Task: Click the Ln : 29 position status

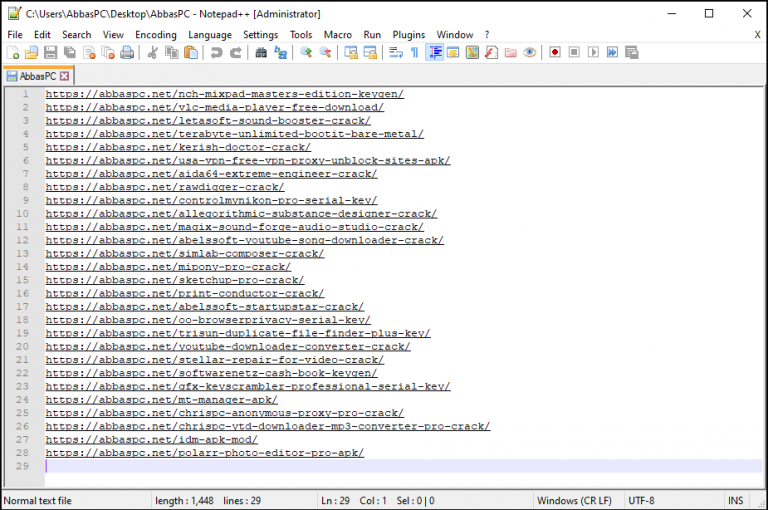Action: coord(336,501)
